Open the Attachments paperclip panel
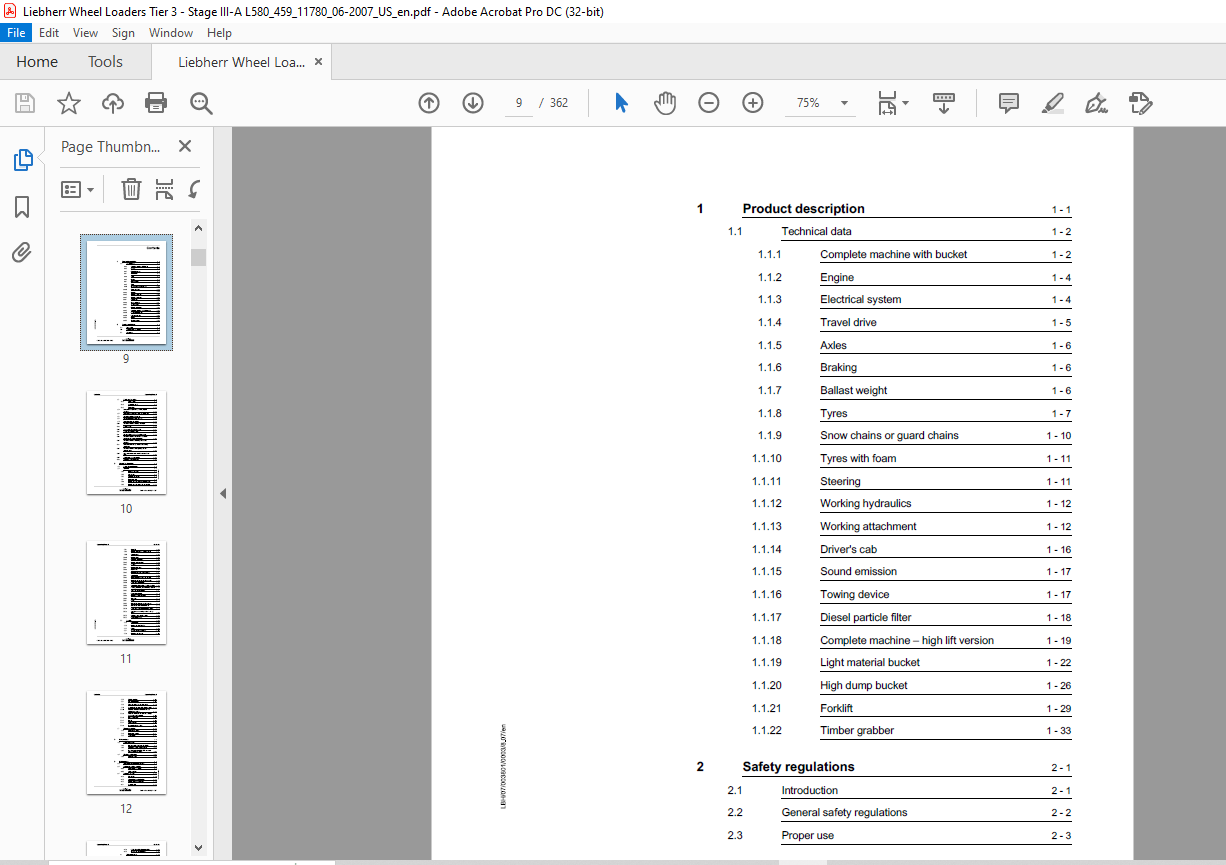1226x865 pixels. pos(22,253)
